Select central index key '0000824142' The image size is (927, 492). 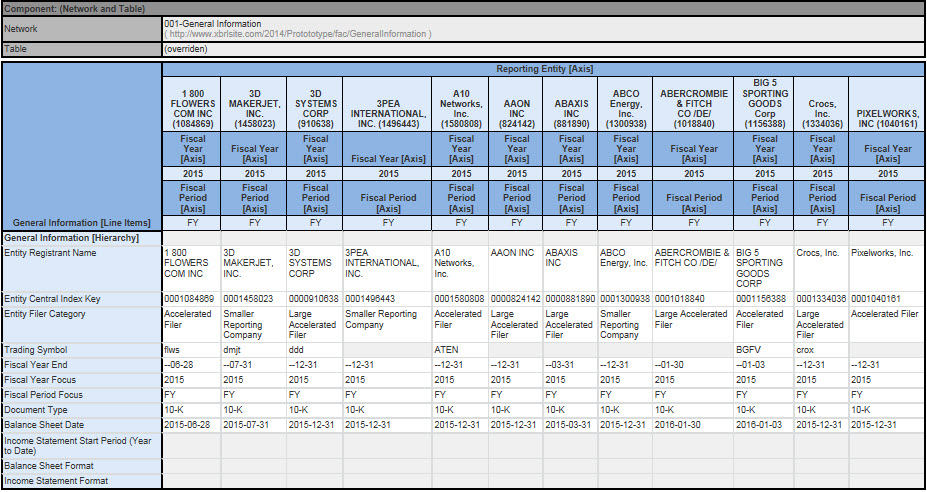pyautogui.click(x=516, y=299)
